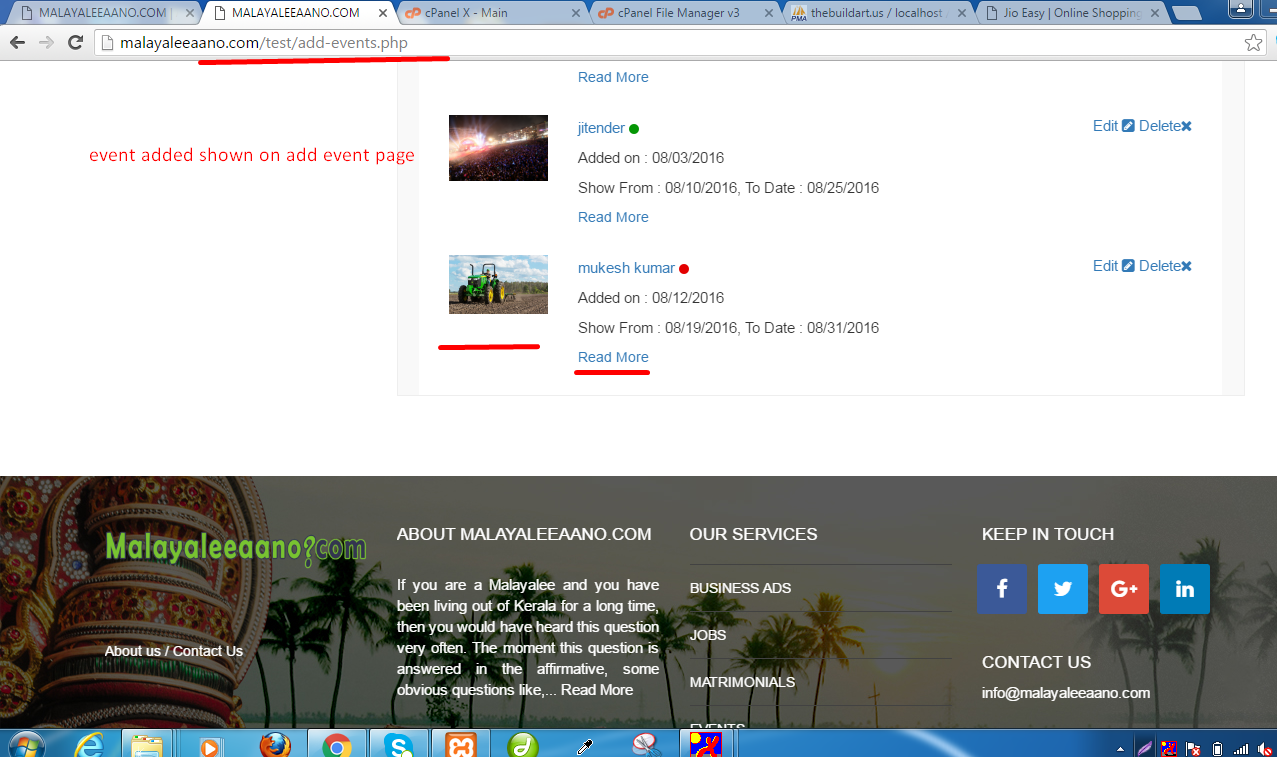
Task: Show hidden system tray icons
Action: [1119, 748]
